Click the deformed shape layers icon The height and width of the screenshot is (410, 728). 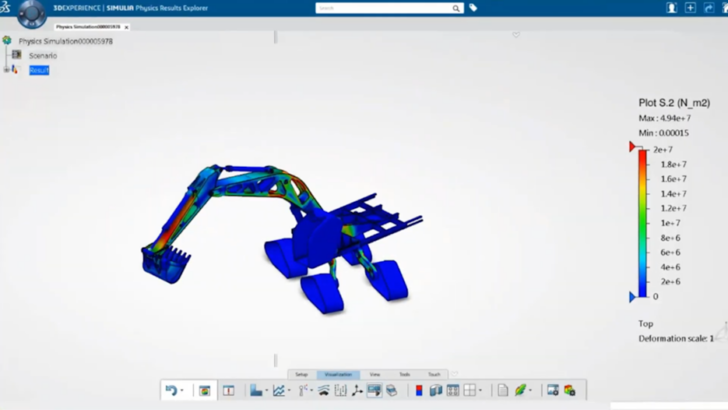pos(324,390)
